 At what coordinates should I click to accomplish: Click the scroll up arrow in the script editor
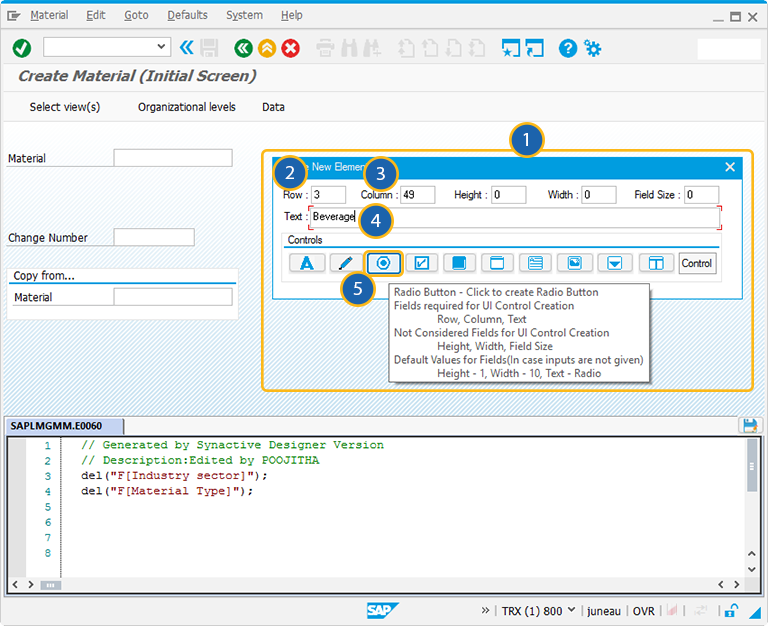[x=751, y=554]
